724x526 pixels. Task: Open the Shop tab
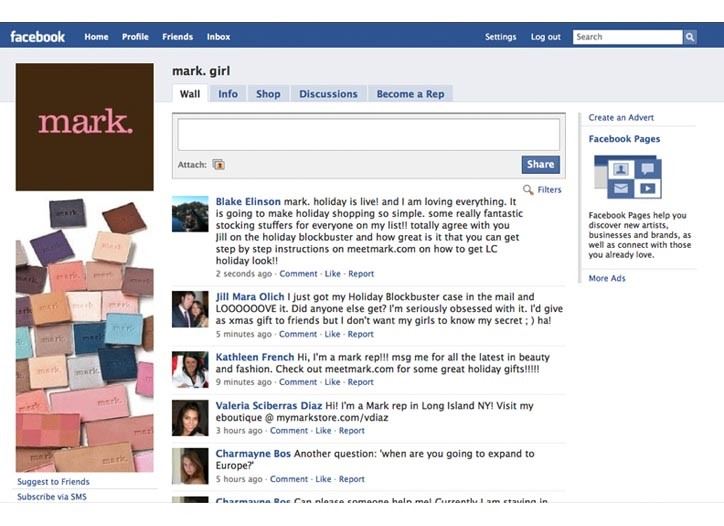(x=268, y=94)
